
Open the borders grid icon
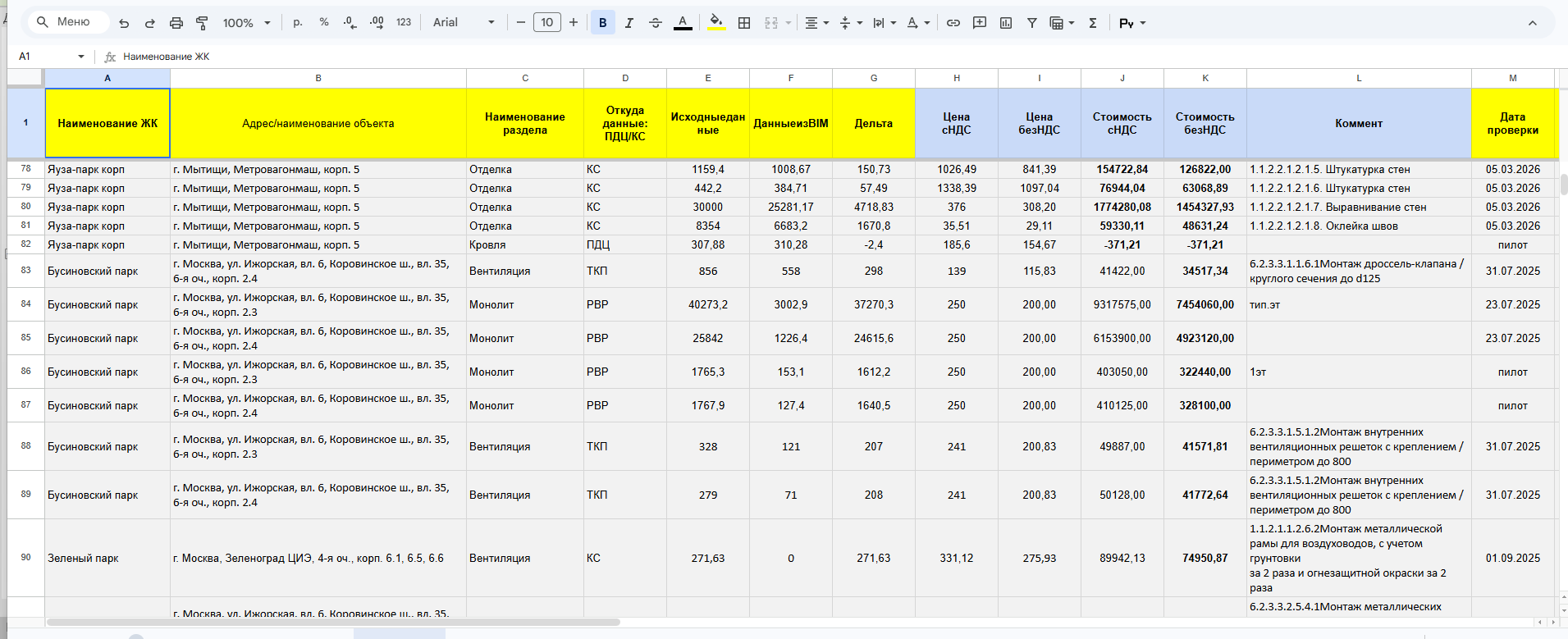click(744, 23)
